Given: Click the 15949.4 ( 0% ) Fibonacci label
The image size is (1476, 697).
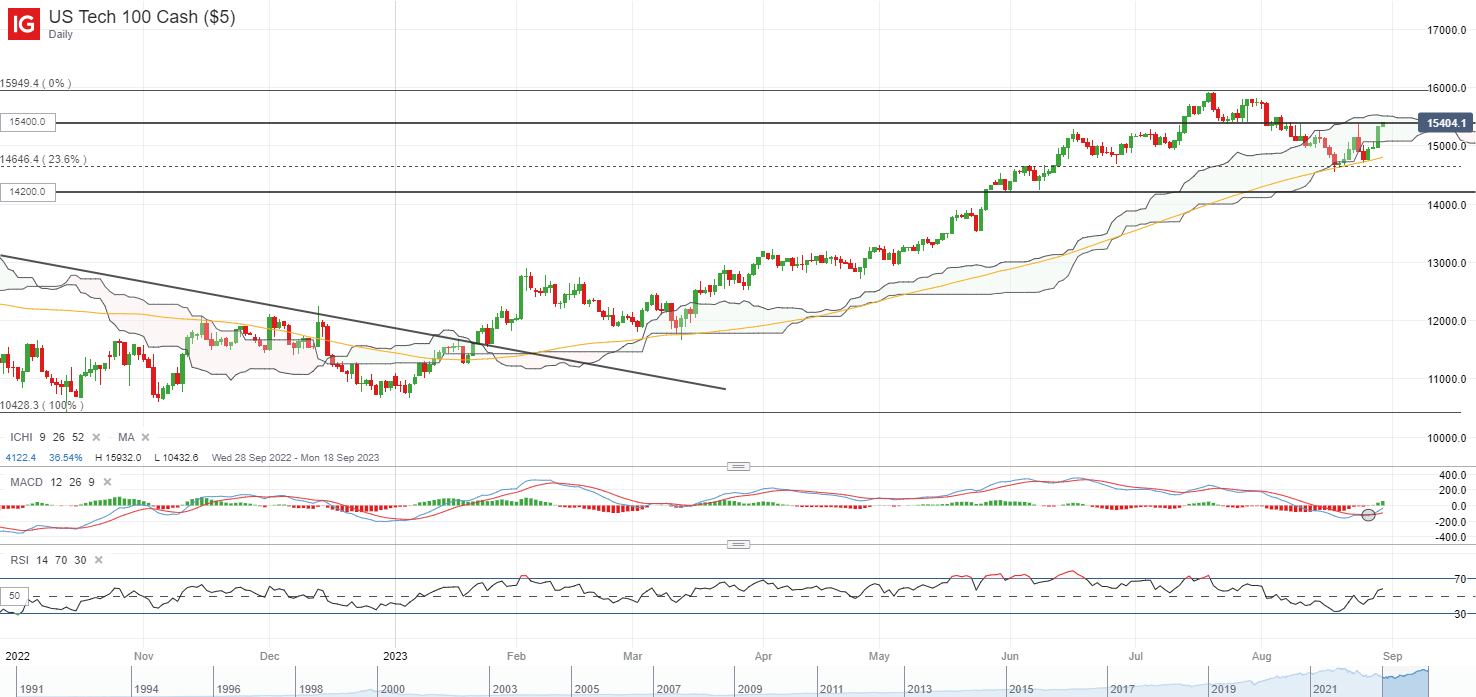Looking at the screenshot, I should (36, 84).
